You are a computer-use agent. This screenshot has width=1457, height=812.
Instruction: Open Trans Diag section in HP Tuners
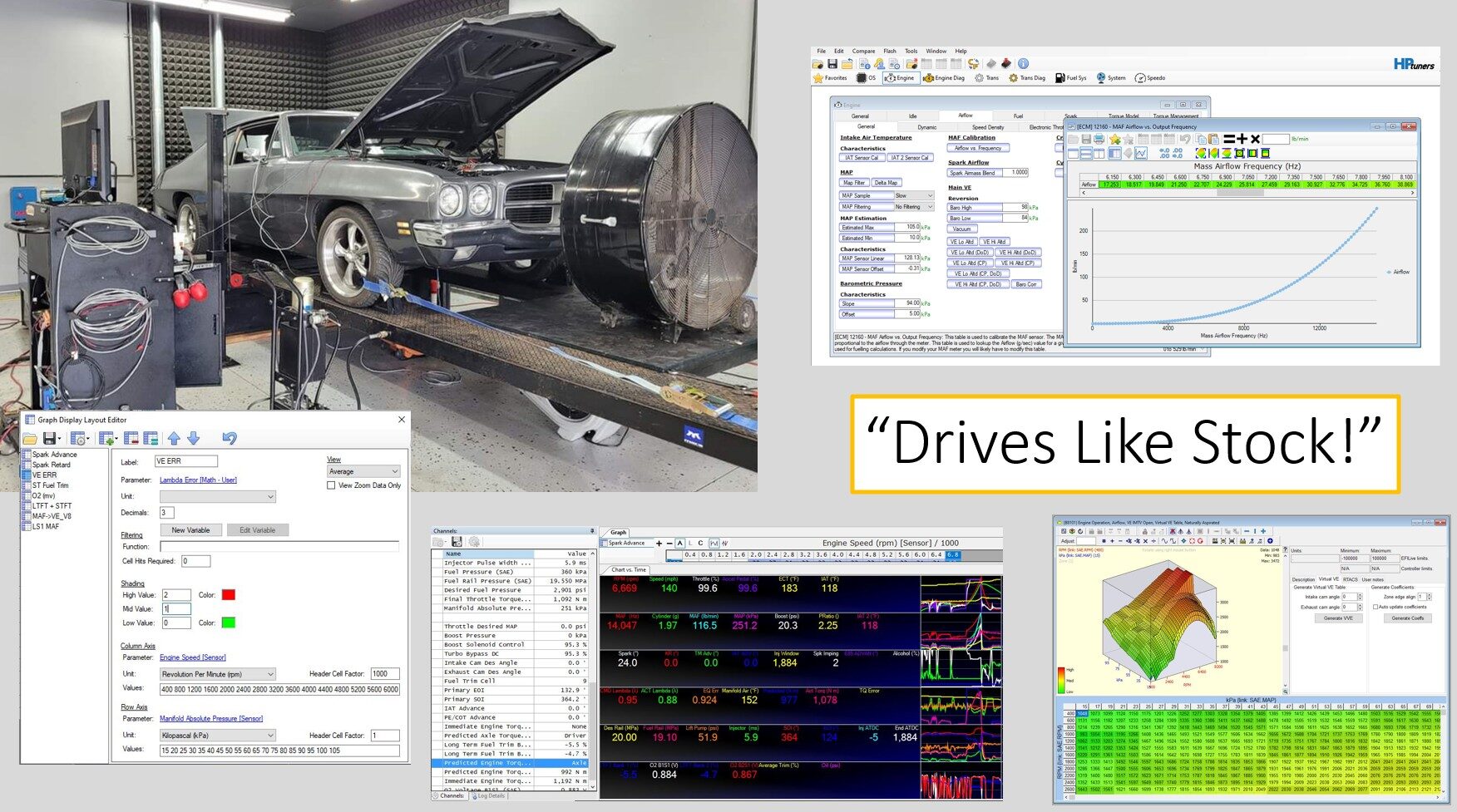pyautogui.click(x=1027, y=78)
